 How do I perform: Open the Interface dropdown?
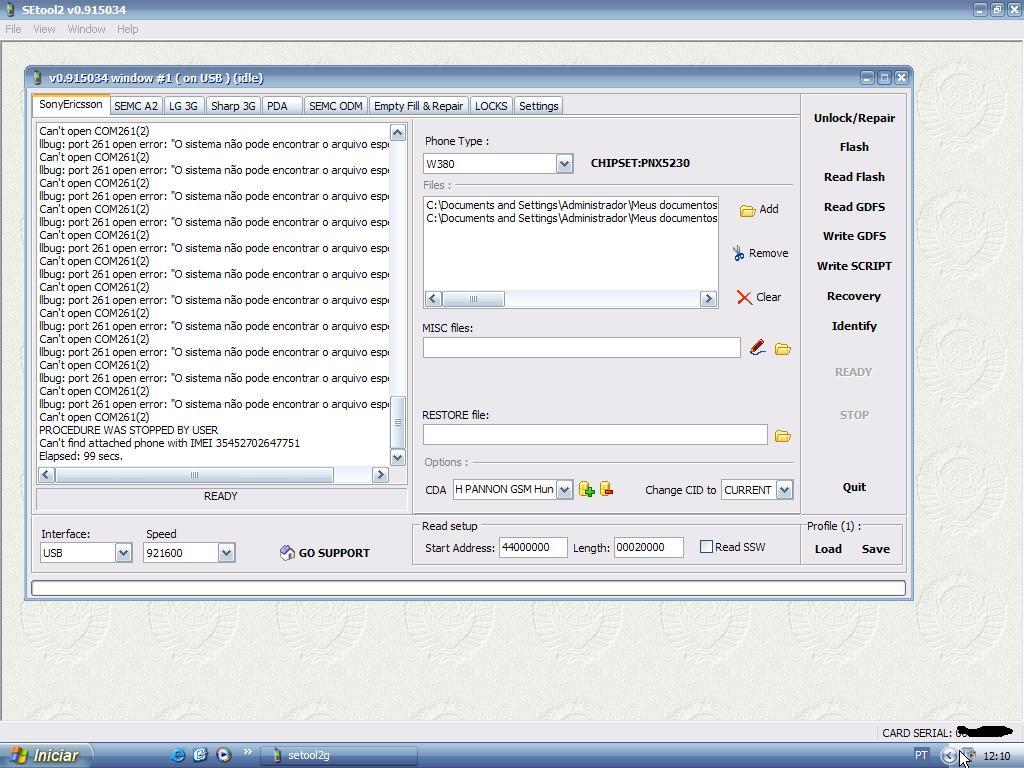[123, 553]
